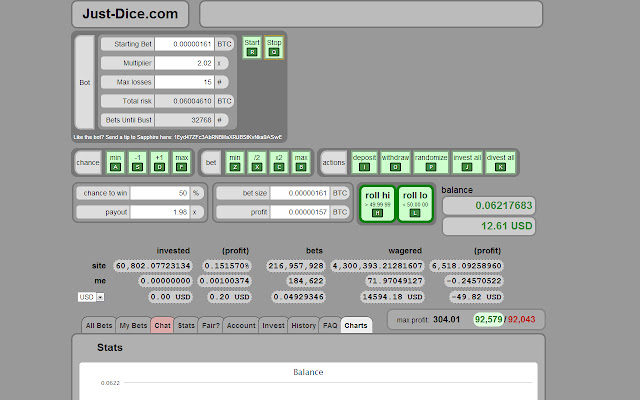This screenshot has height=400, width=640.
Task: Set chance to minimum
Action: coord(116,162)
